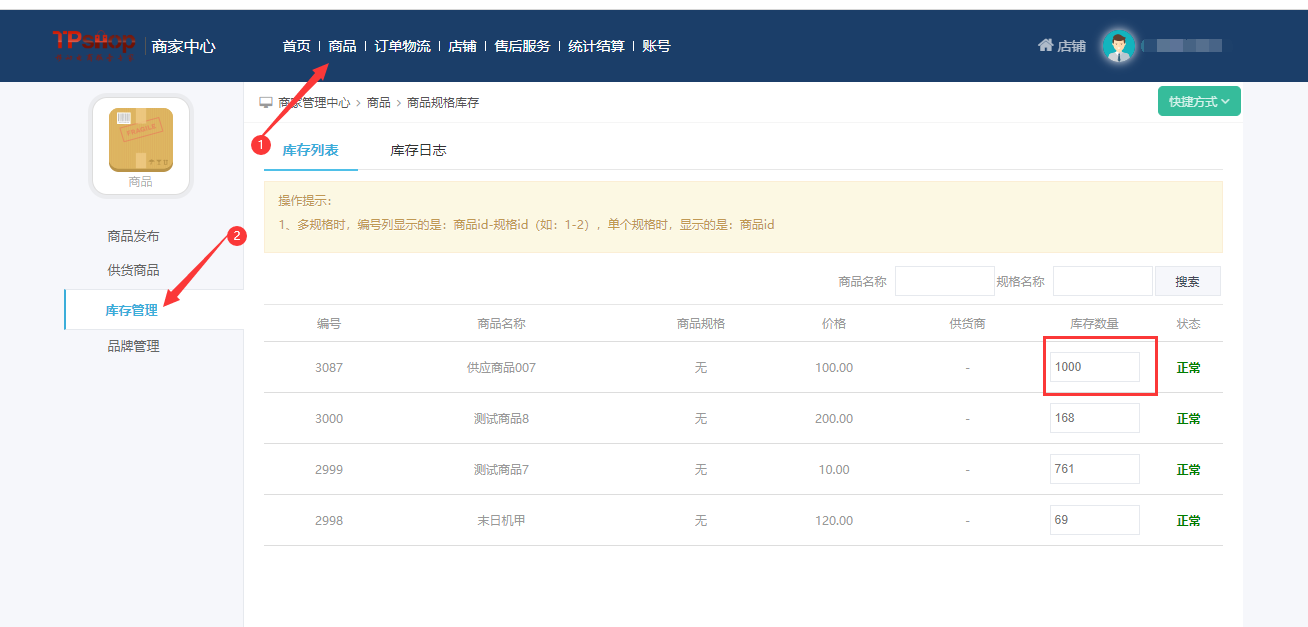
Task: Click the TPshop logo
Action: pos(94,44)
